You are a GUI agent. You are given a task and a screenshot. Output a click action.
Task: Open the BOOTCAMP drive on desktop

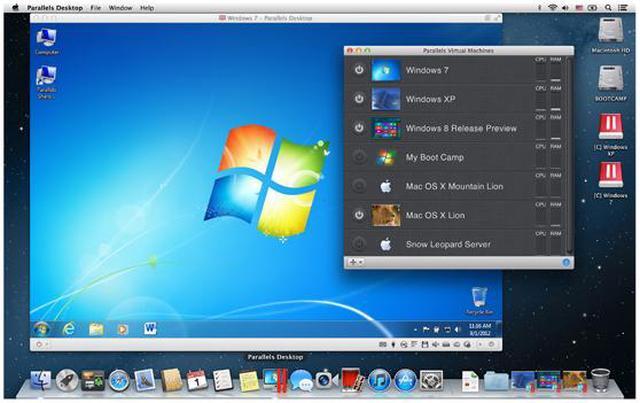tap(611, 83)
